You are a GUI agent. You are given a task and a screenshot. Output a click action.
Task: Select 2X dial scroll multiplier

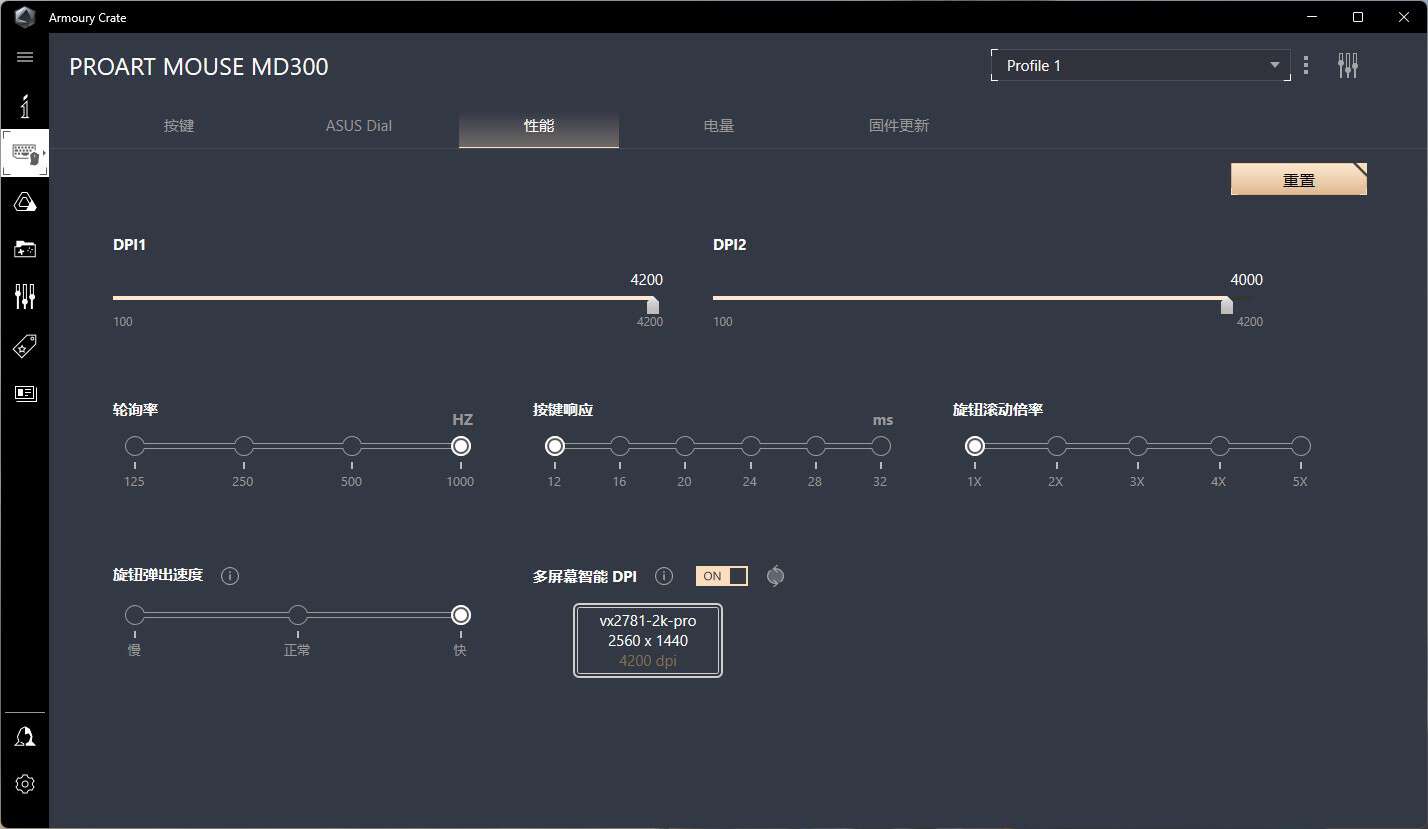[1056, 446]
